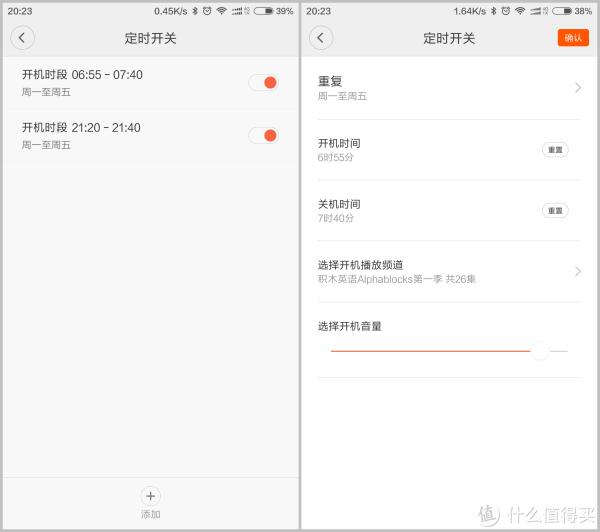Open the 选择开机播放频道 channel chevron
The width and height of the screenshot is (600, 532).
pos(577,271)
